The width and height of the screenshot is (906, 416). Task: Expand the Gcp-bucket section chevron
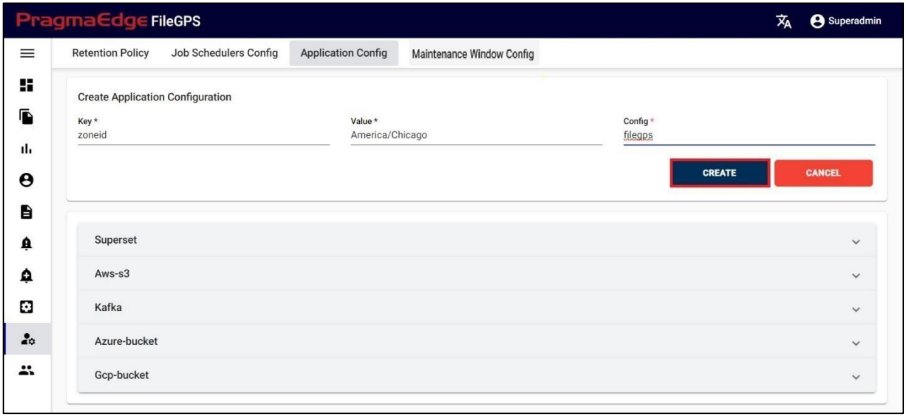pyautogui.click(x=856, y=377)
